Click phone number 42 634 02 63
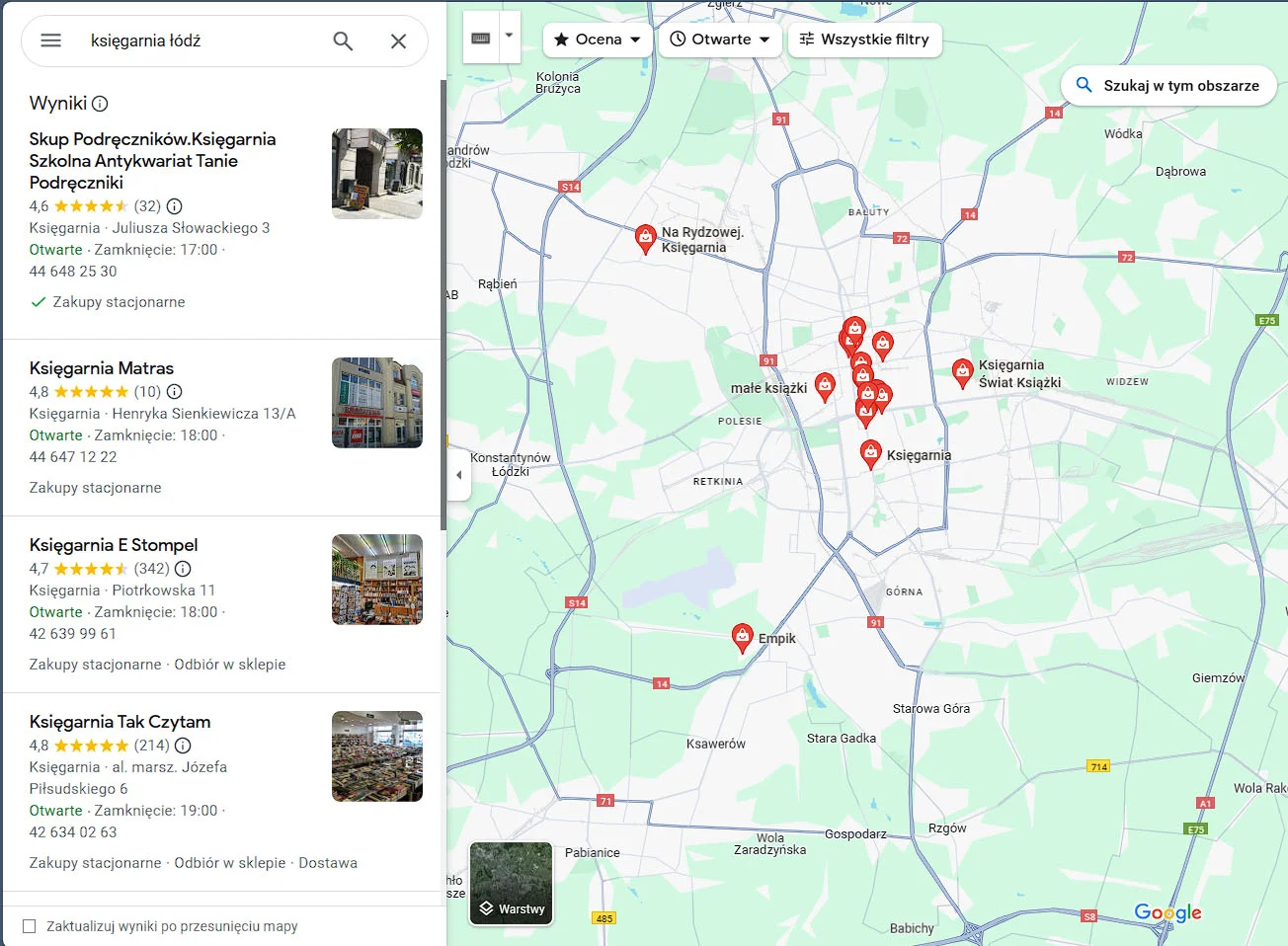Viewport: 1288px width, 946px height. coord(73,832)
